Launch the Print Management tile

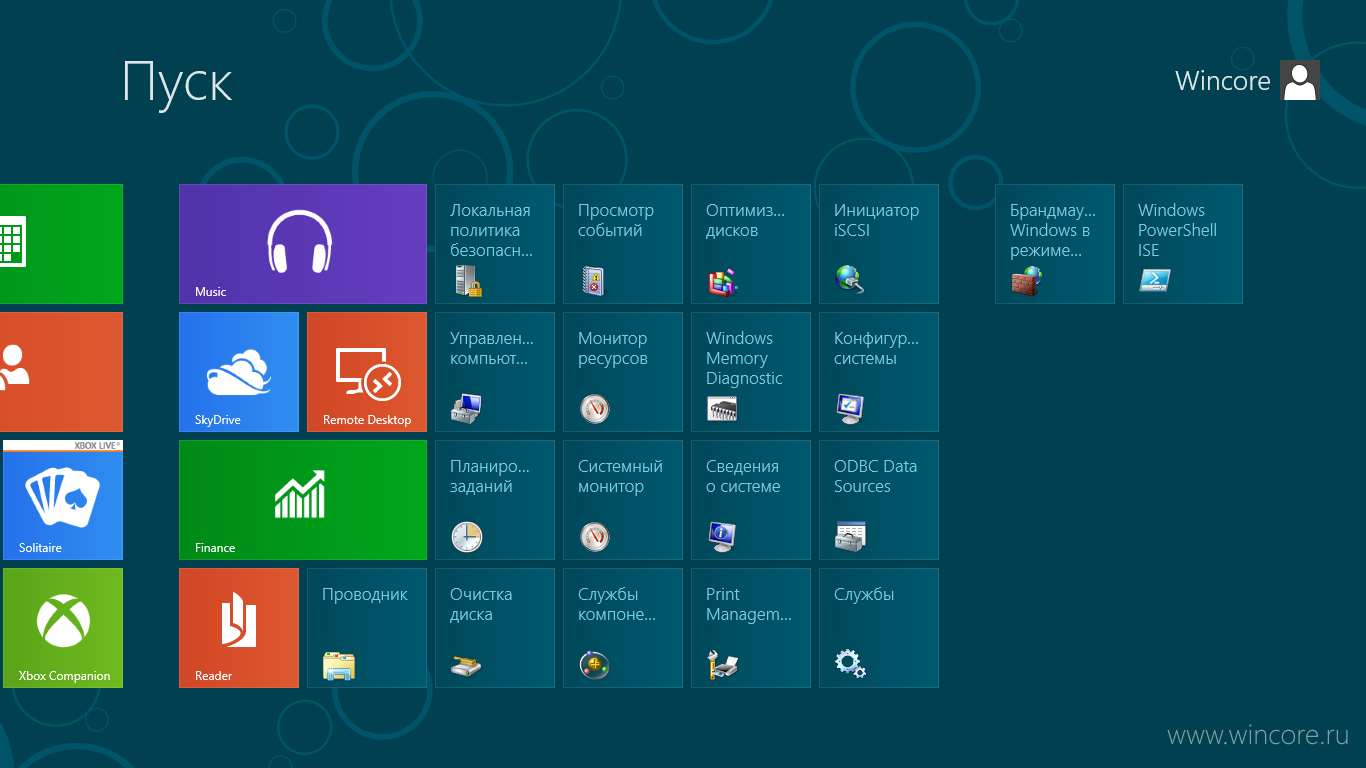750,627
